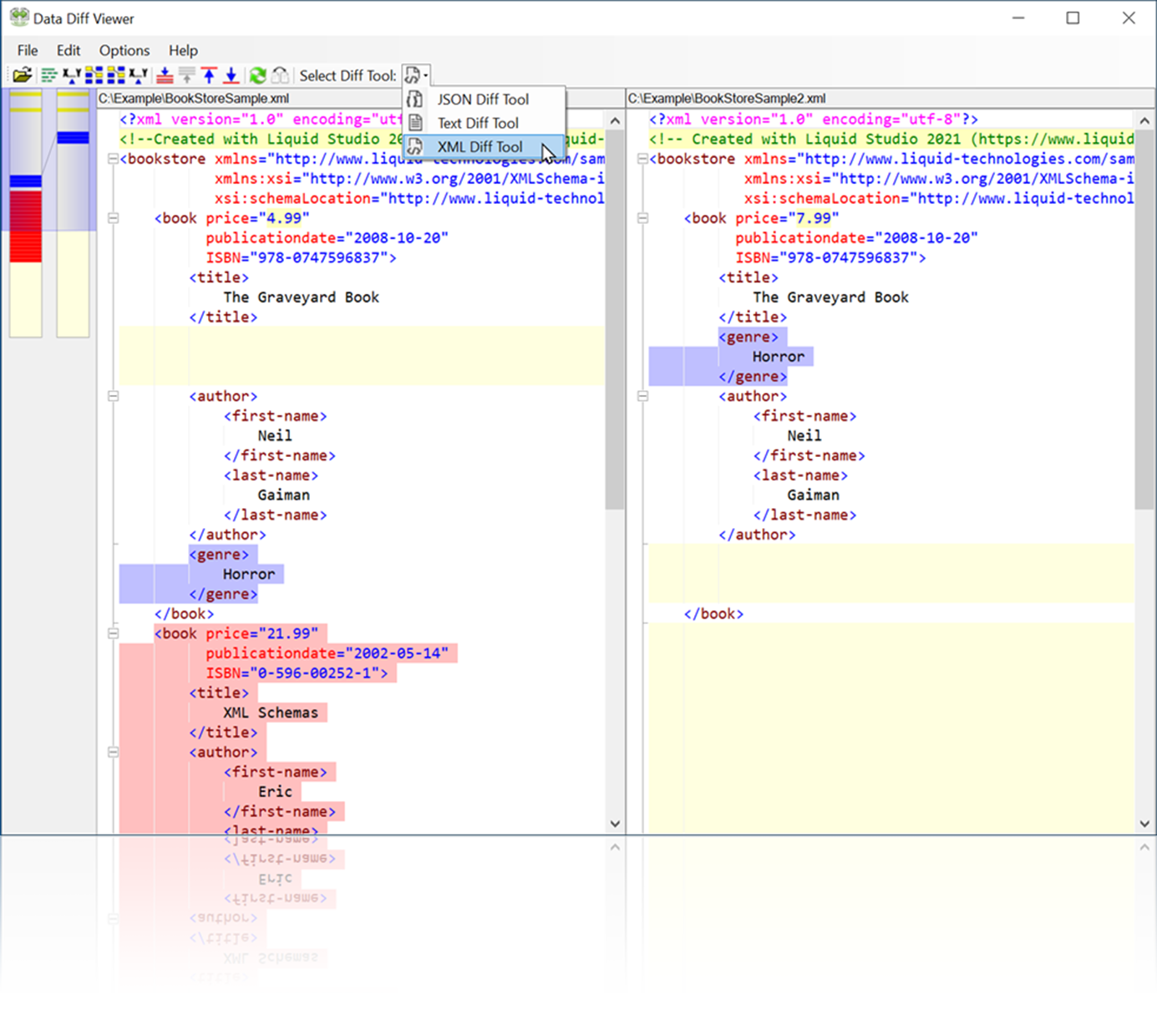Click the red book price="21.99" line
The image size is (1157, 1036).
(236, 633)
